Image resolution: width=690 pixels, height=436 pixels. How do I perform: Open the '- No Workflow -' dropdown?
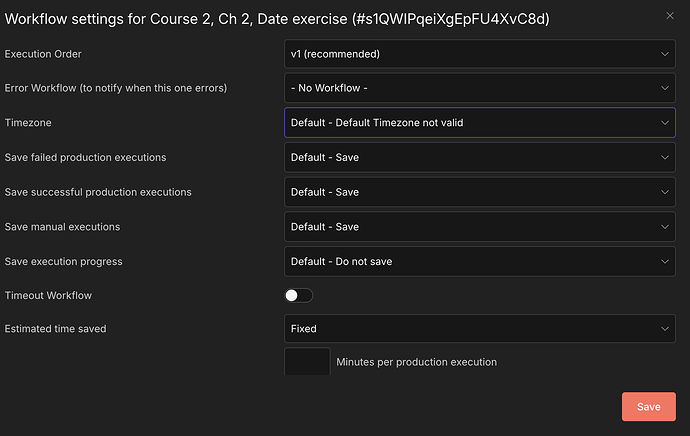470,88
